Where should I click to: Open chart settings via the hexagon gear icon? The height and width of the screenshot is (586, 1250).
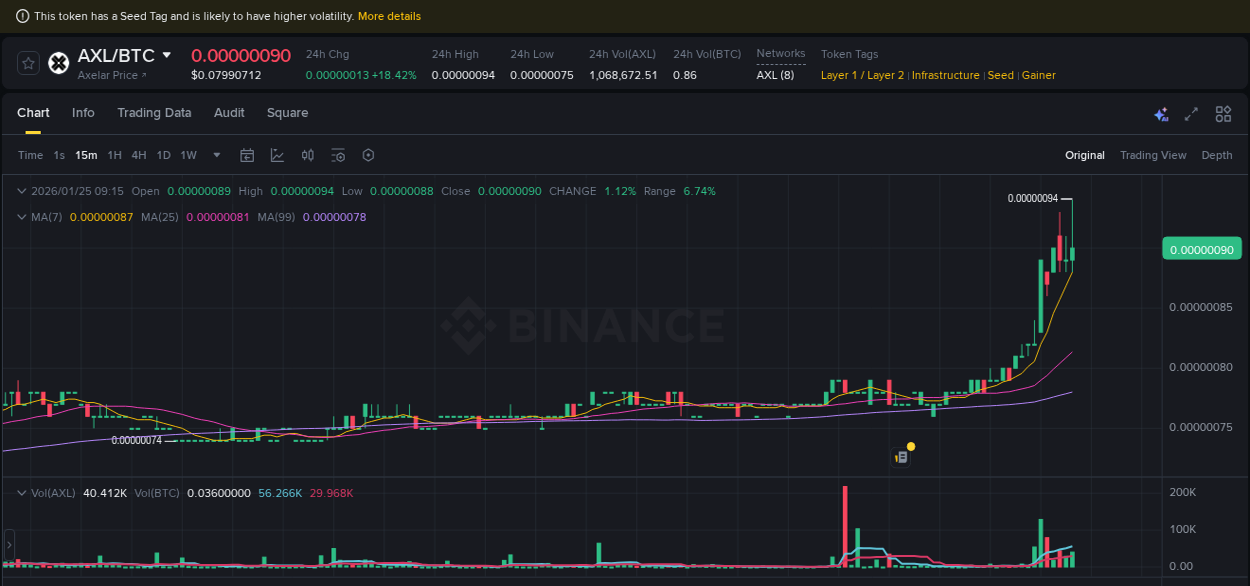pos(368,155)
